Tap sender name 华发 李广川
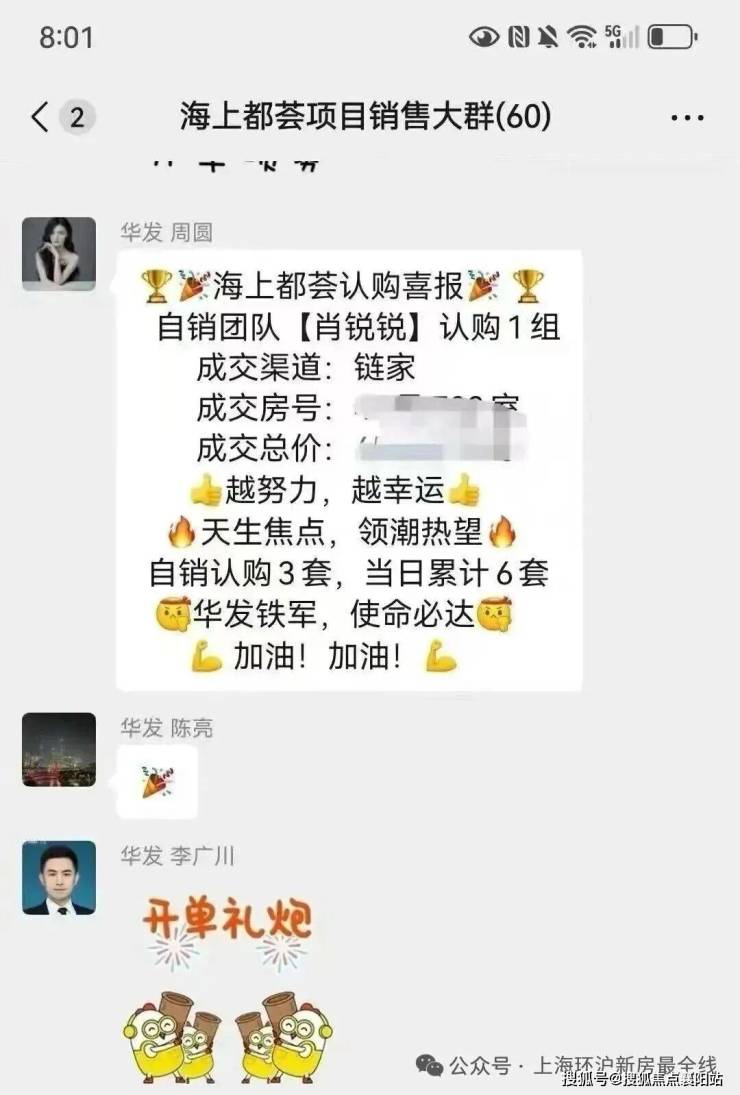Viewport: 740px width, 1095px height. point(177,855)
